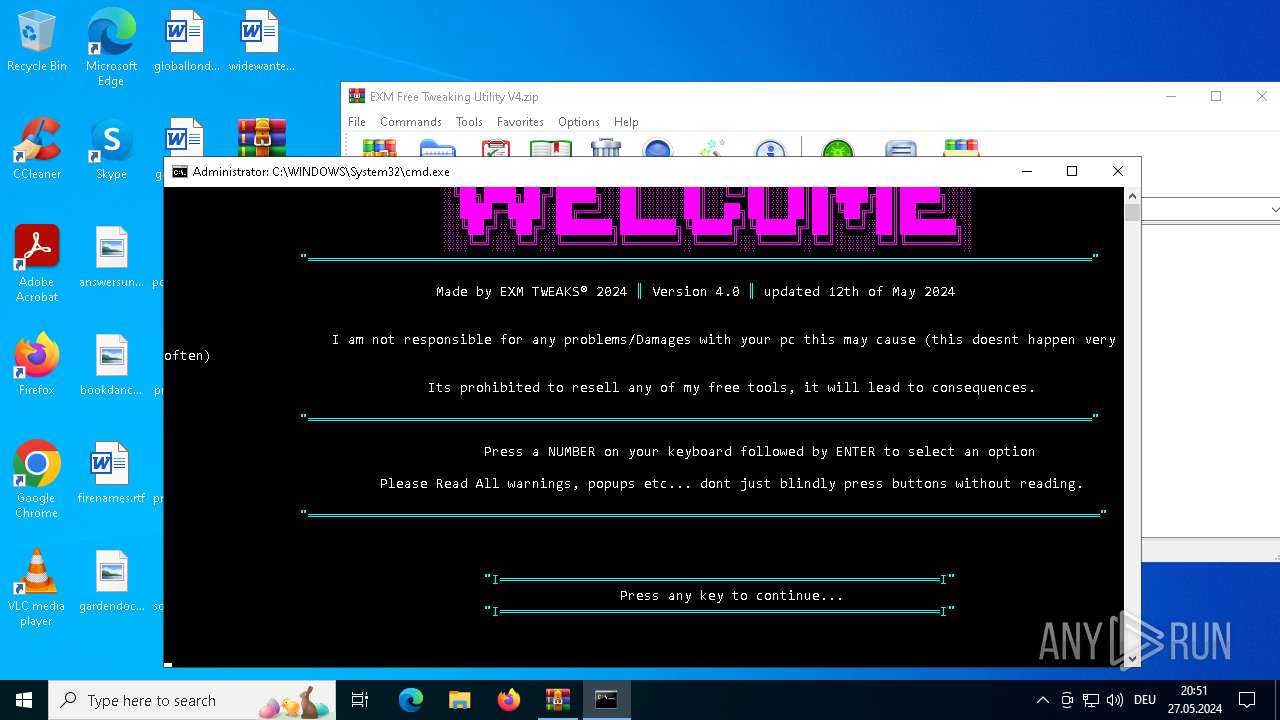Open the Commands menu in WinRAR
This screenshot has height=720, width=1280.
[x=411, y=122]
